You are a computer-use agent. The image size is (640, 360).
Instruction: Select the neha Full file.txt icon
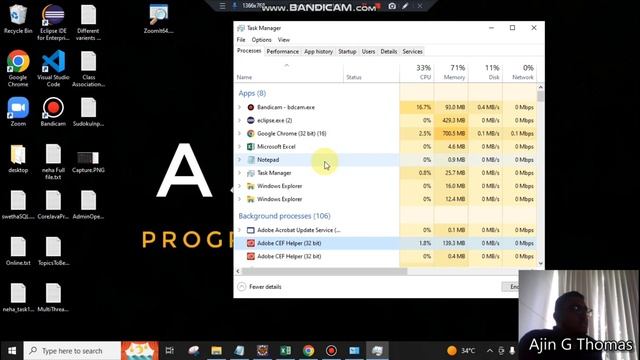[x=53, y=162]
